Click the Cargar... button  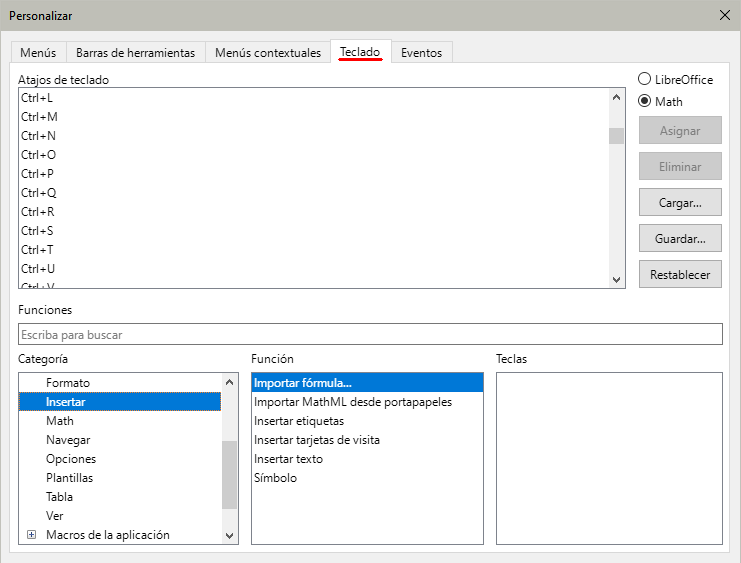pyautogui.click(x=680, y=202)
